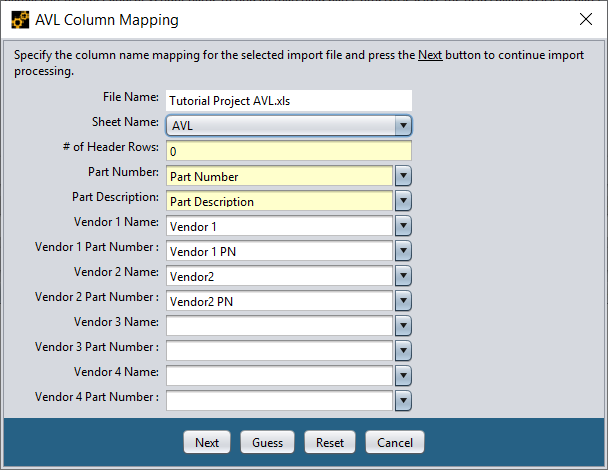Cancel the column mapping dialog
This screenshot has height=470, width=608.
[395, 442]
